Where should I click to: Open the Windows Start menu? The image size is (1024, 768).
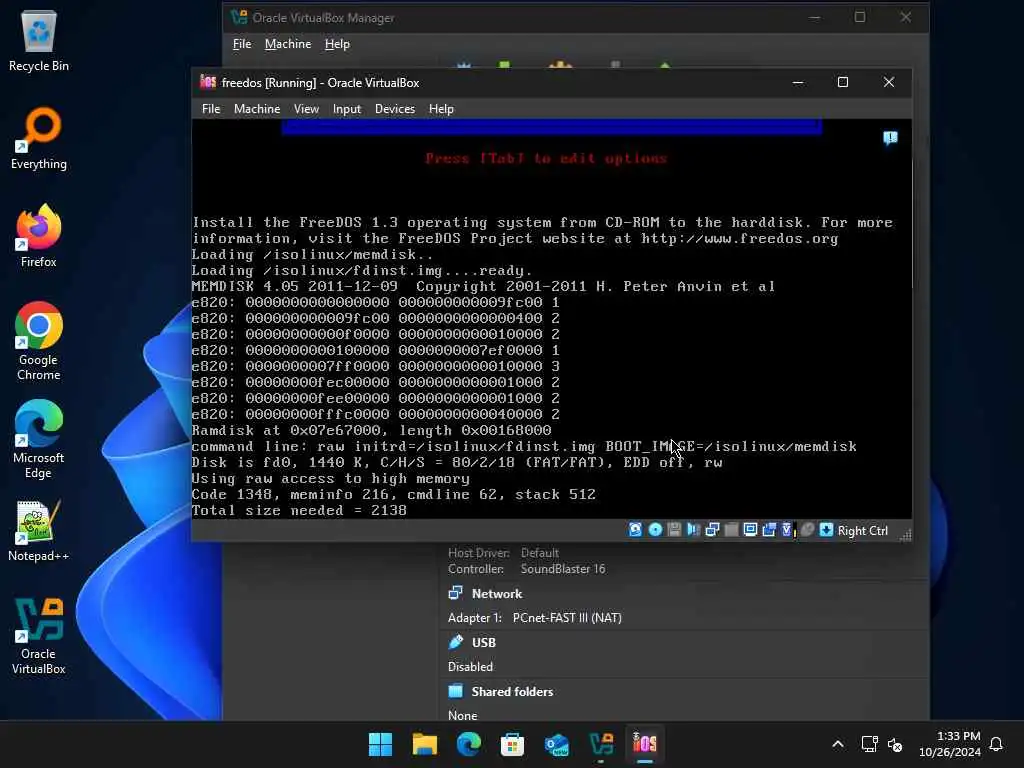(380, 744)
